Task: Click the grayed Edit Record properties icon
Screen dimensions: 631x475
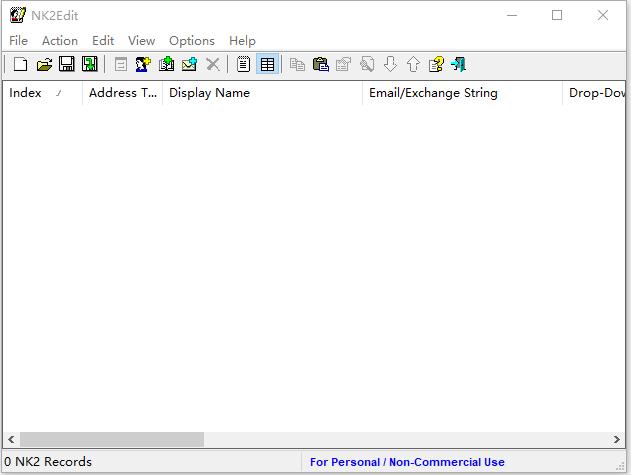Action: 121,64
